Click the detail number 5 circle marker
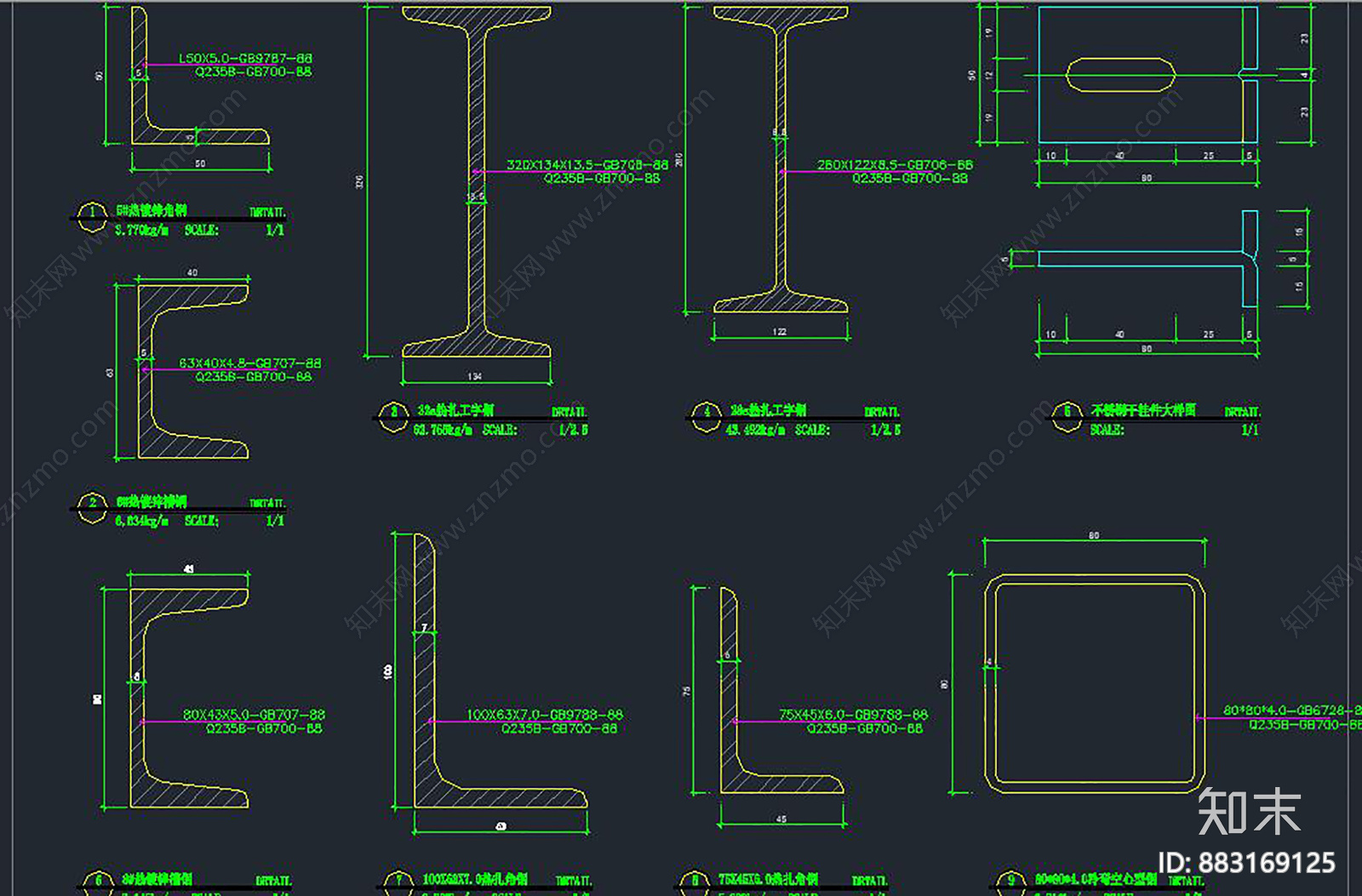The image size is (1362, 896). coord(1067,417)
